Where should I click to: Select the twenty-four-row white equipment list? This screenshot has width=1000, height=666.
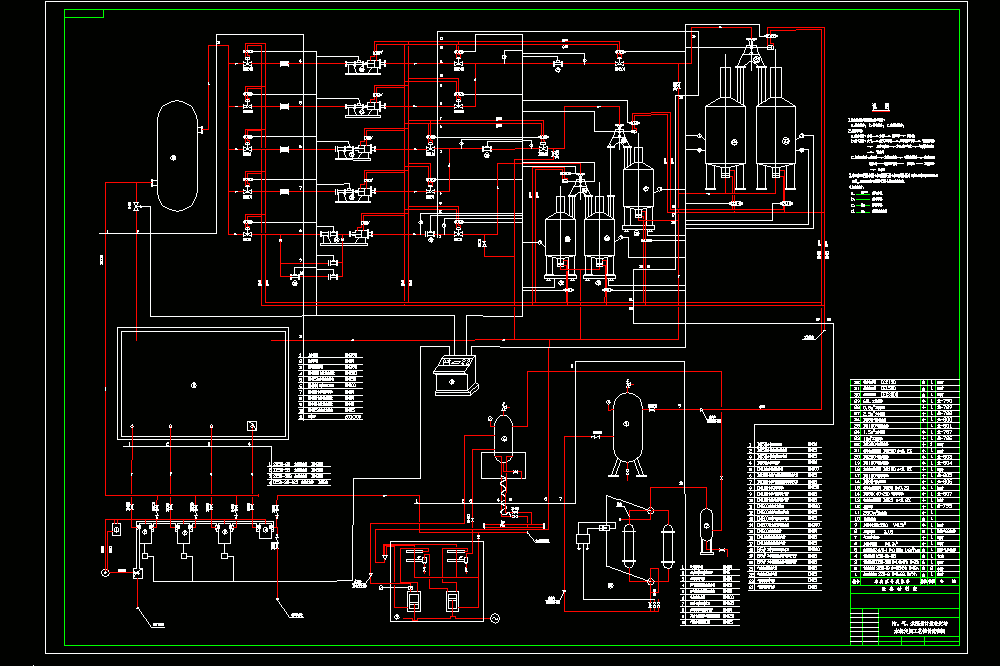784,515
